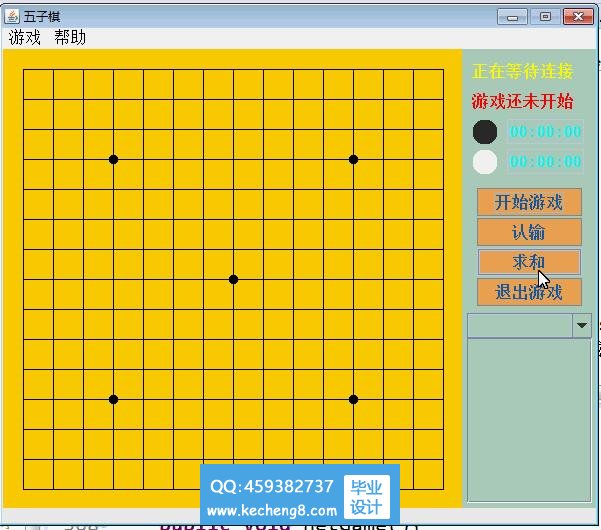601x530 pixels.
Task: Open the 帮助 menu
Action: 70,38
